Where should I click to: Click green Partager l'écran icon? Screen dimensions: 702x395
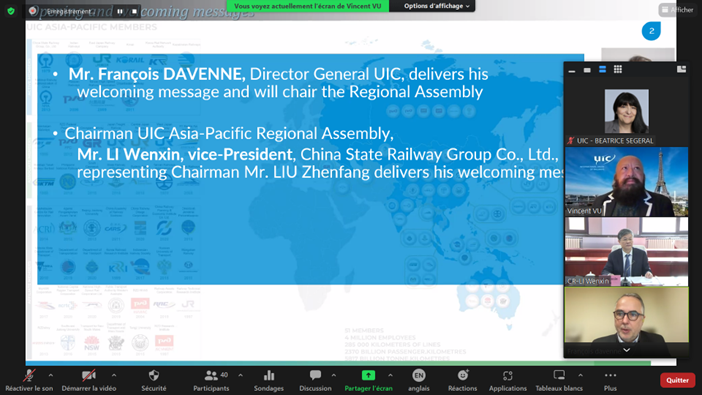[x=368, y=375]
